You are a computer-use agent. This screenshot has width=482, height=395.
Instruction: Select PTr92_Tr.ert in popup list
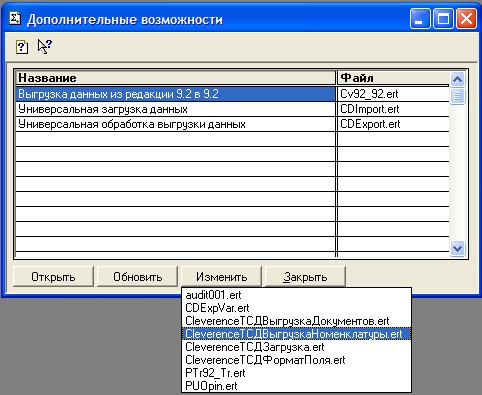point(296,373)
